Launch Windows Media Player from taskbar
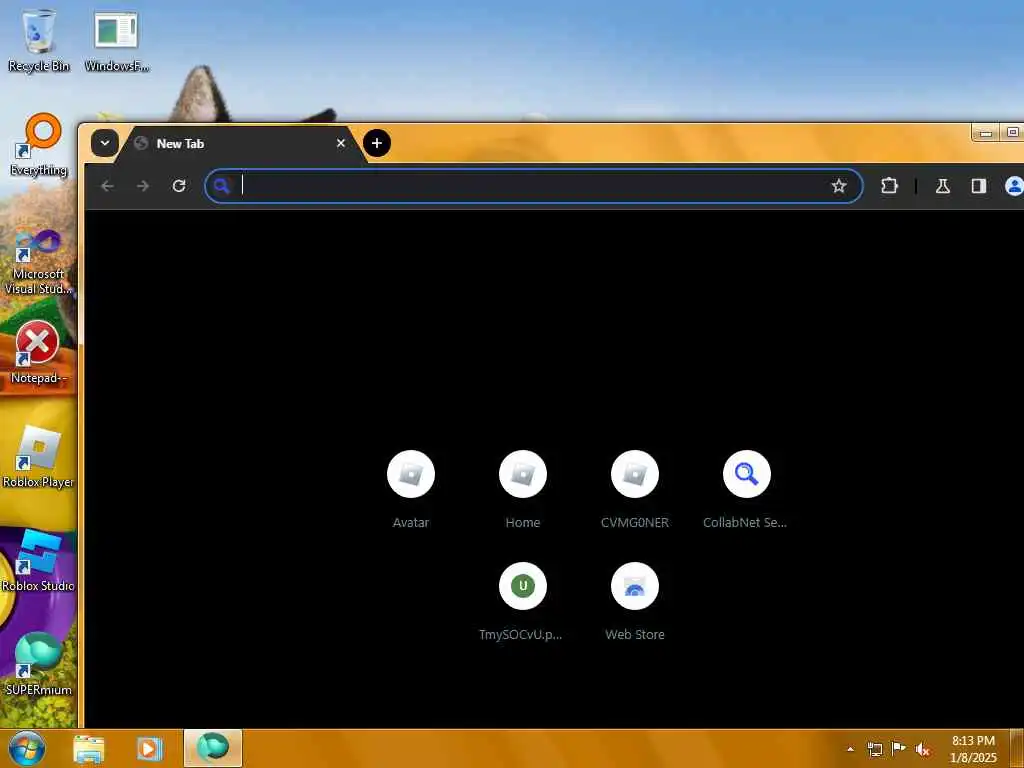 click(149, 748)
